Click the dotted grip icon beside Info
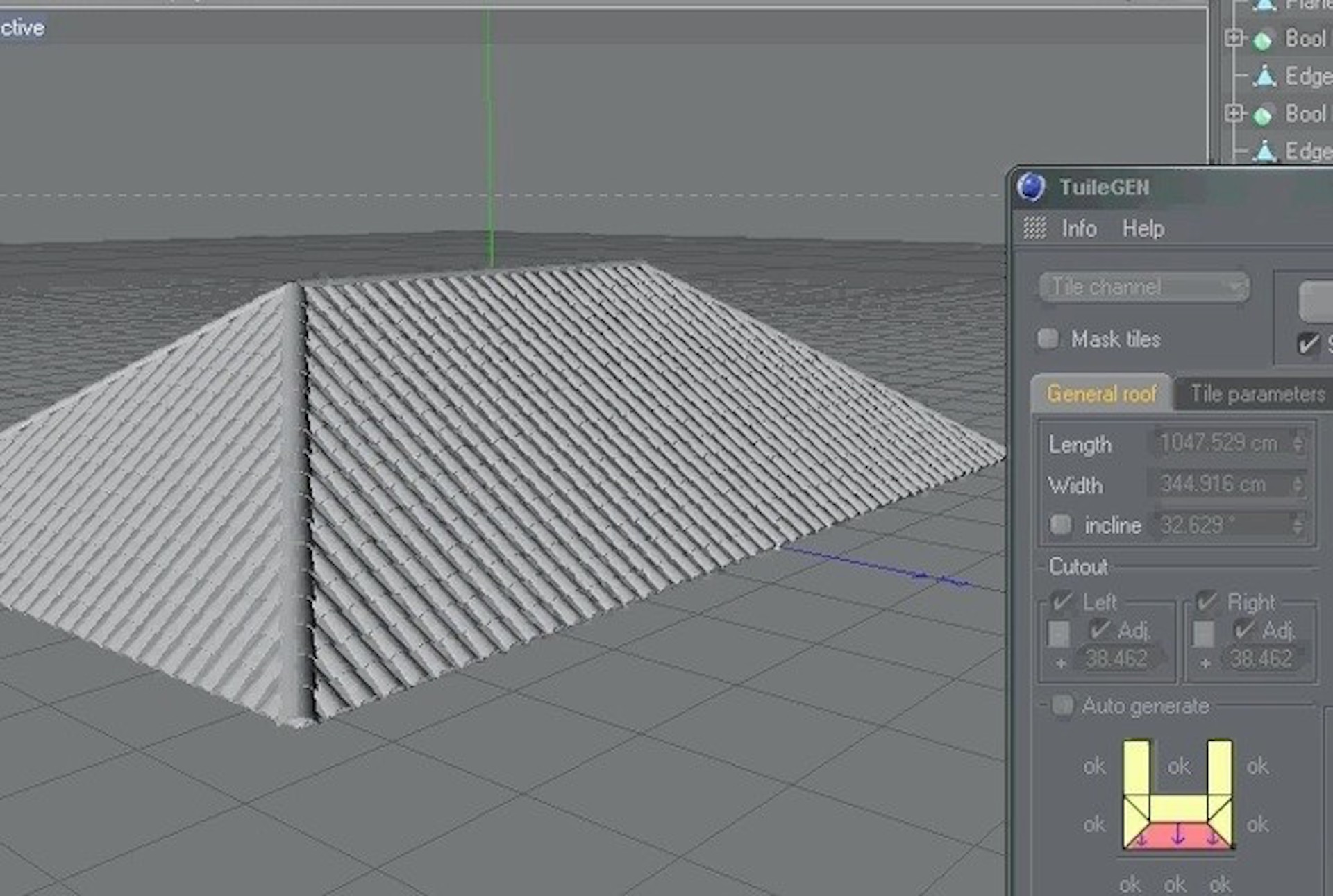1333x896 pixels. click(1034, 228)
